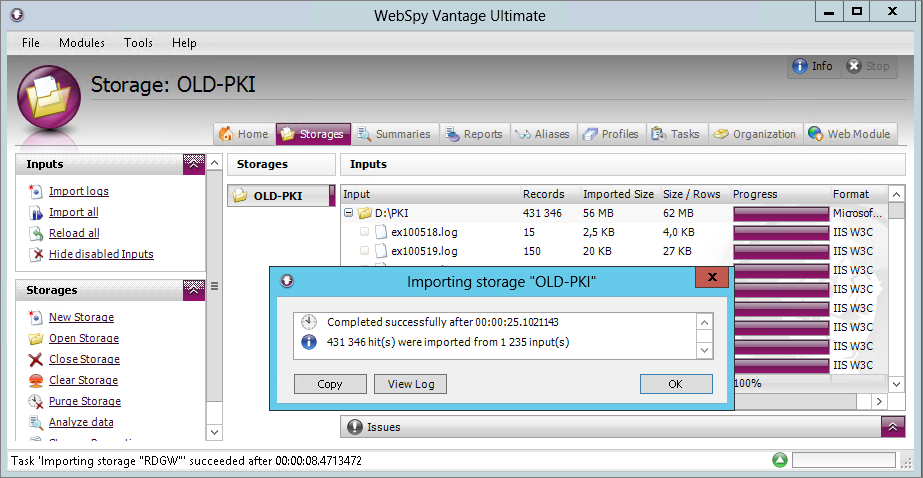Collapse the Storages side panel
This screenshot has height=478, width=923.
point(194,290)
